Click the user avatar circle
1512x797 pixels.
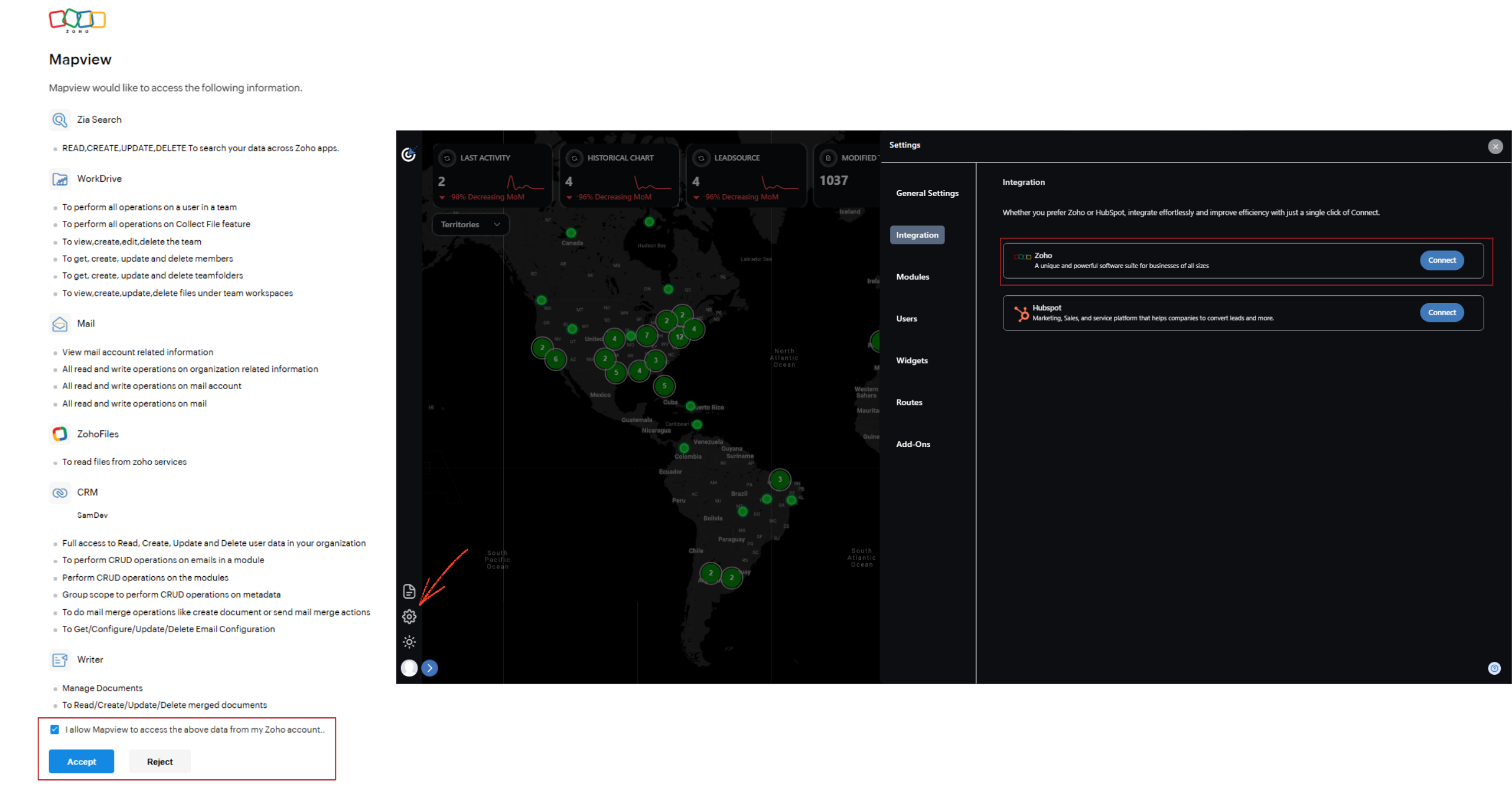[409, 668]
